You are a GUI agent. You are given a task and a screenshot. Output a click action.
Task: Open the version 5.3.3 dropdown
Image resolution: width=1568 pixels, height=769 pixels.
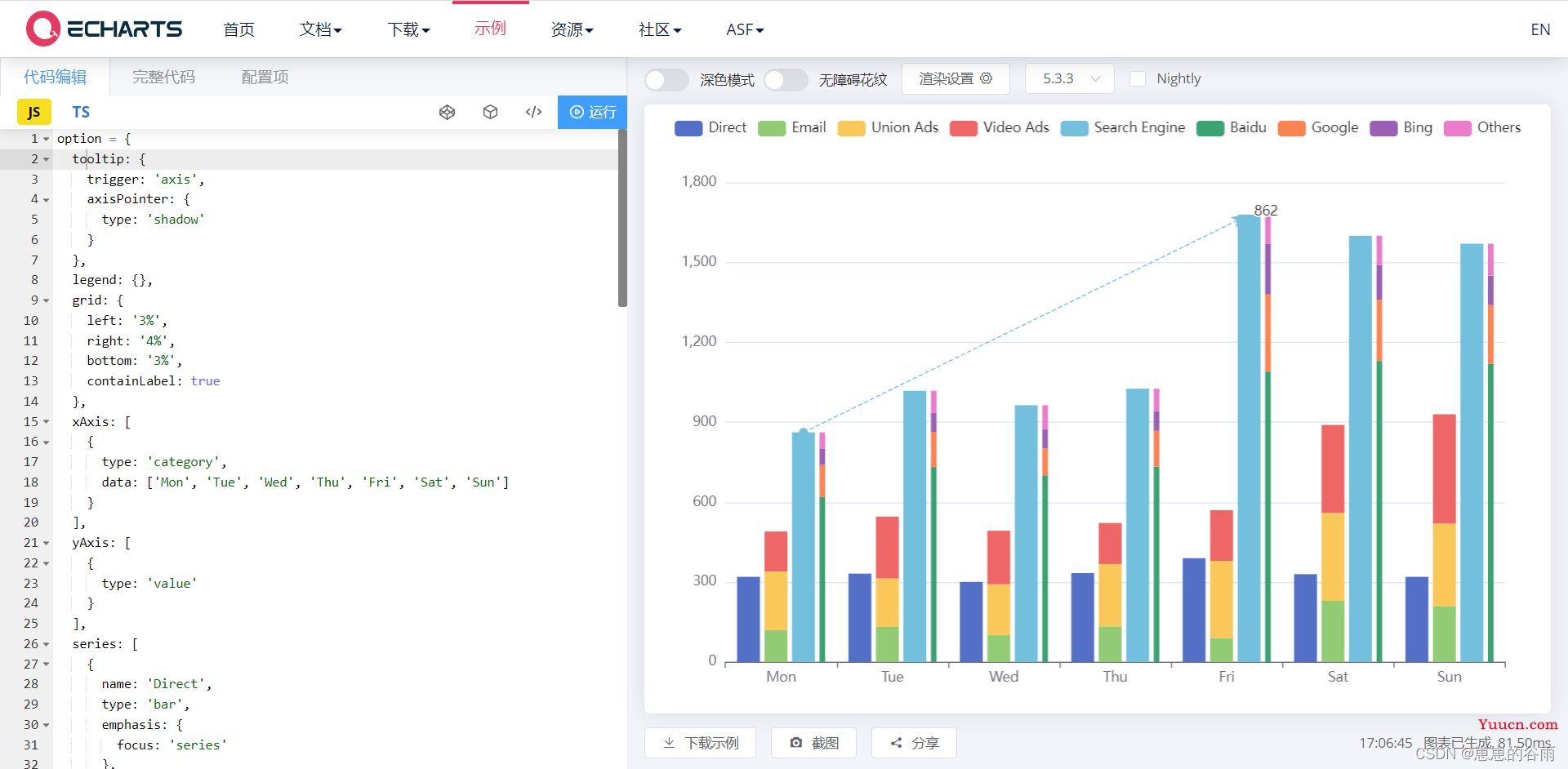1070,78
